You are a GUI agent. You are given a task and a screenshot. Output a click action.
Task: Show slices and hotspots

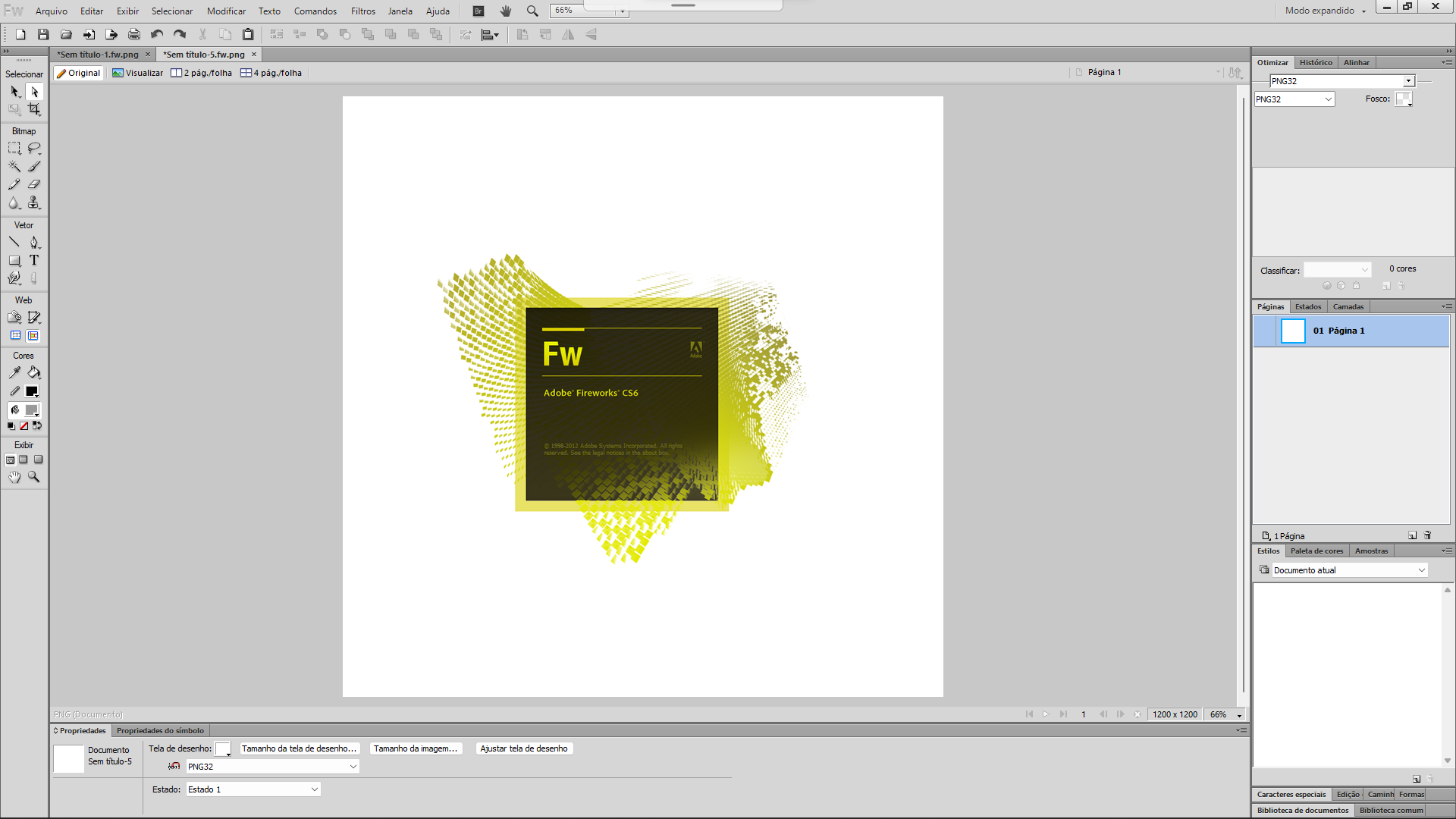[x=33, y=336]
